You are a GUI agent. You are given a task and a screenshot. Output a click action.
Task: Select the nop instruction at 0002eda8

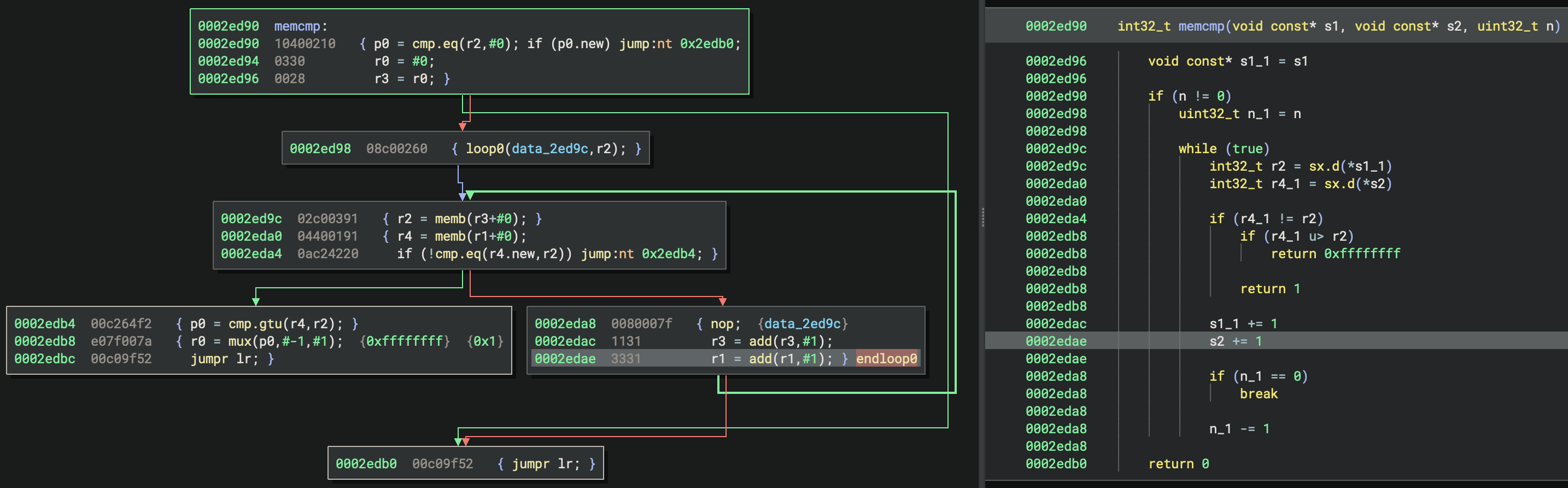point(724,324)
